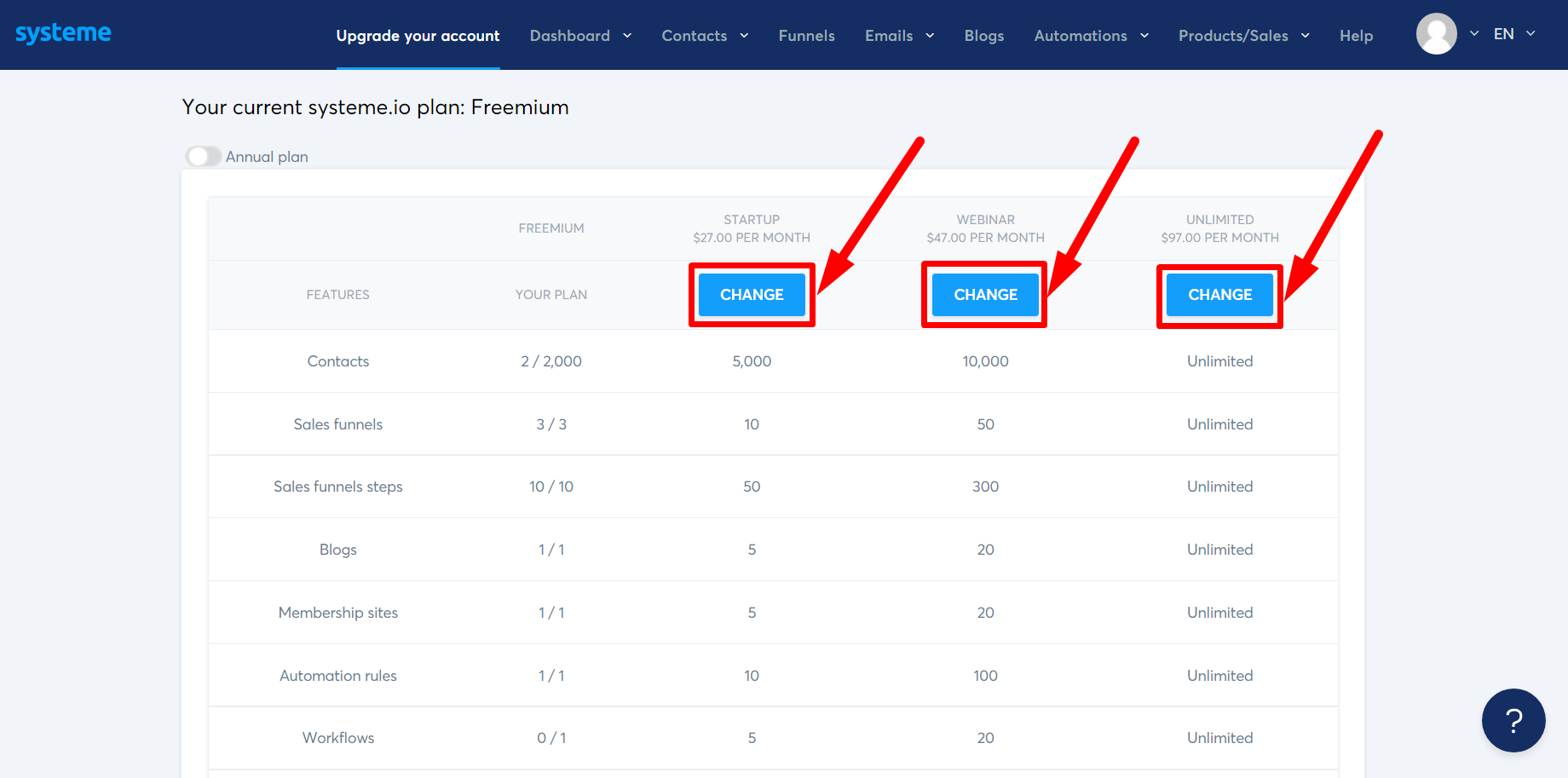1568x778 pixels.
Task: Click the systeme logo in the top bar
Action: (63, 32)
